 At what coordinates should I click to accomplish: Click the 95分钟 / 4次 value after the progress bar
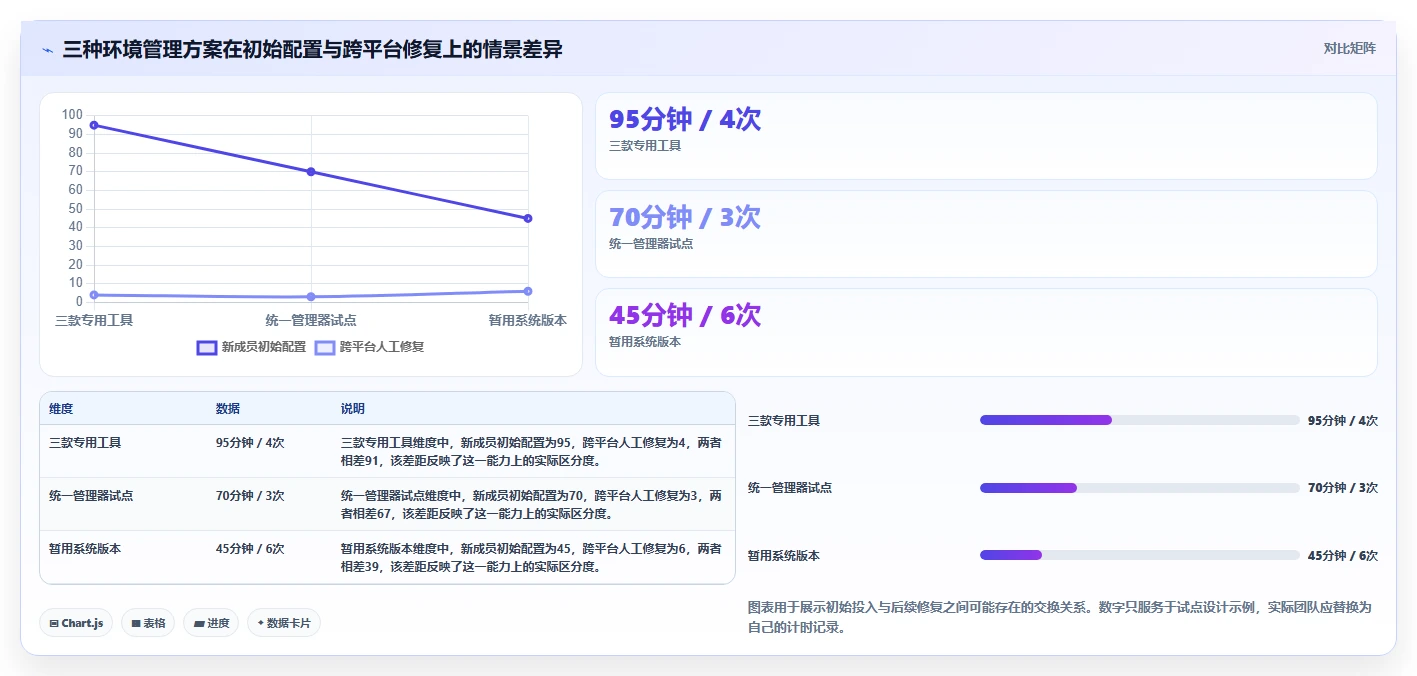point(1343,420)
